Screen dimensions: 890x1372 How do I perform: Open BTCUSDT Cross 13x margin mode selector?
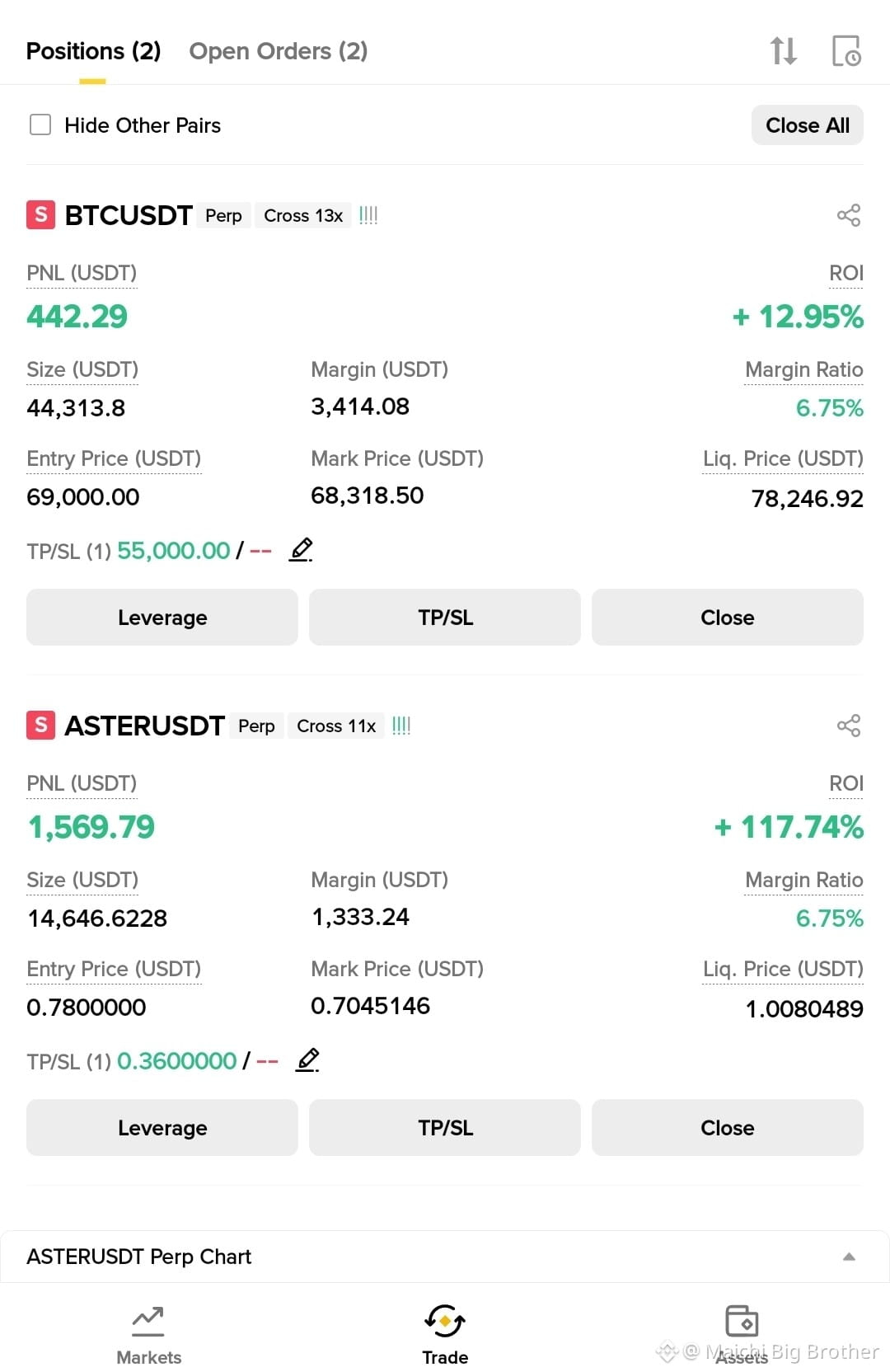point(303,215)
